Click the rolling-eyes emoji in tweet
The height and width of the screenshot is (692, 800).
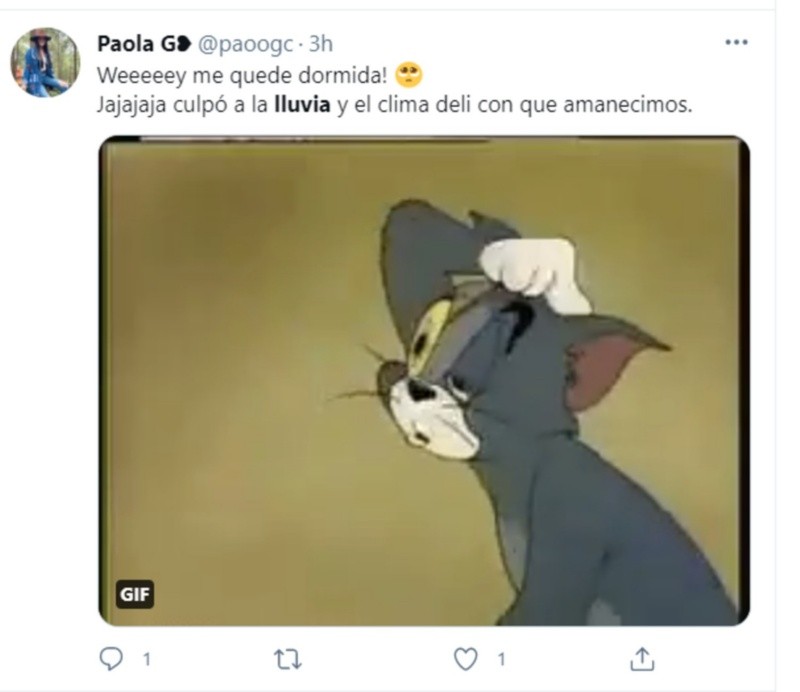pyautogui.click(x=409, y=75)
